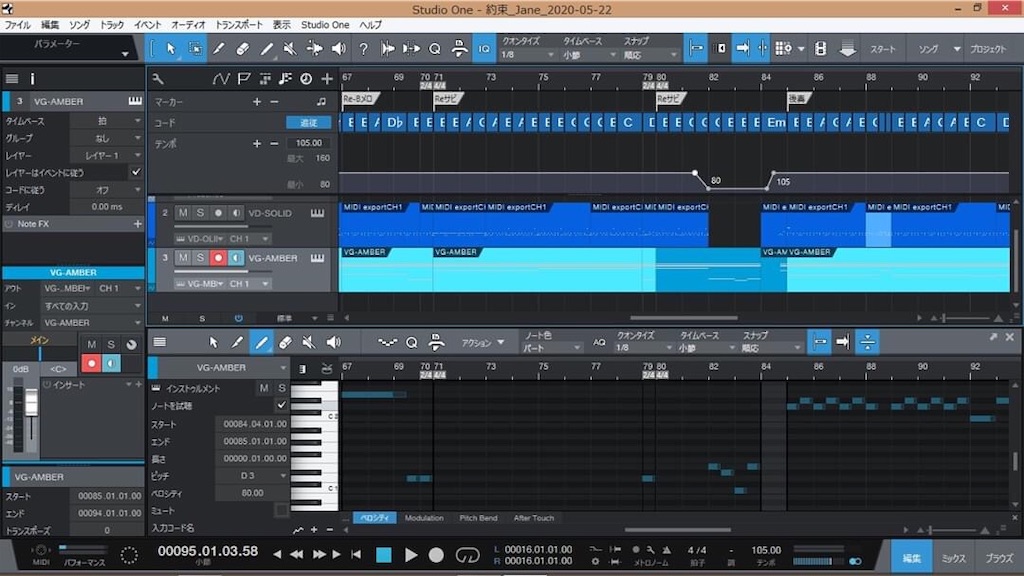1024x576 pixels.
Task: Click the Record button in transport
Action: click(436, 555)
